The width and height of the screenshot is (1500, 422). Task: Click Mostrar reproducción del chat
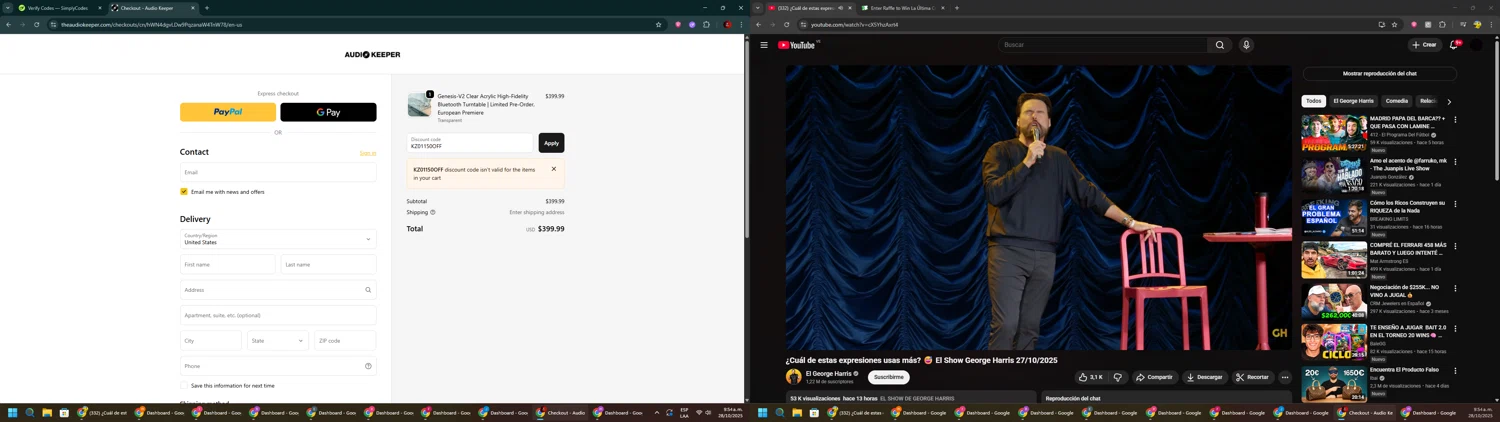click(1379, 73)
